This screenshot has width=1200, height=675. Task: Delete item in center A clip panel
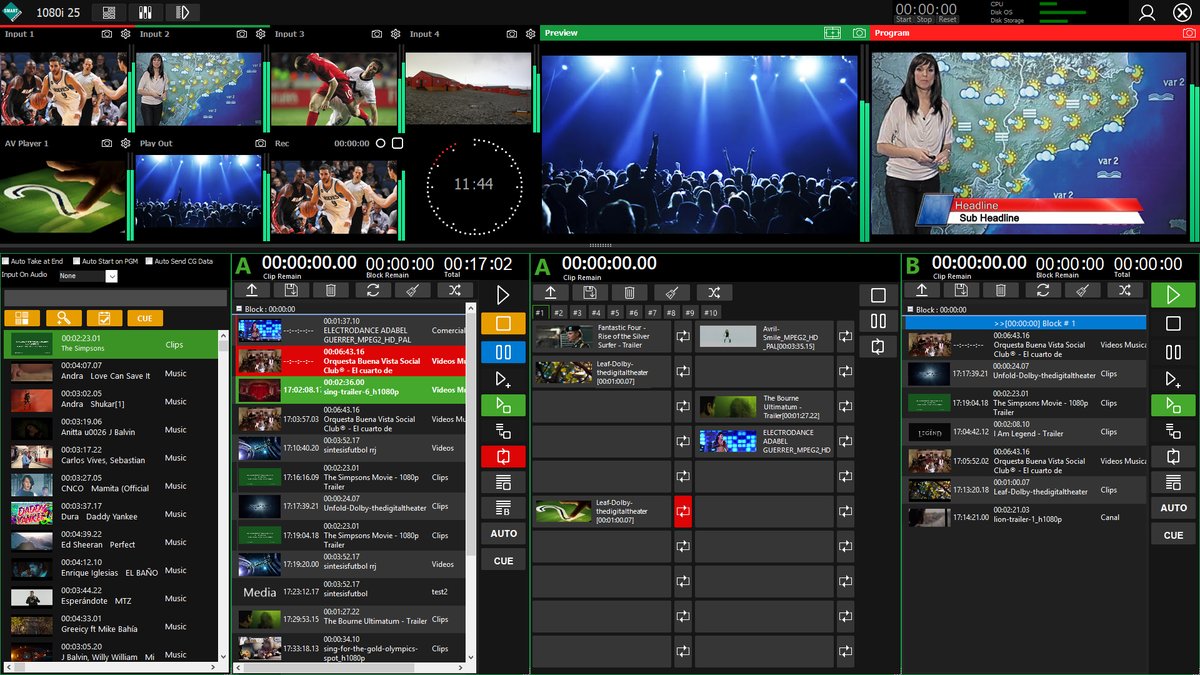(x=630, y=293)
